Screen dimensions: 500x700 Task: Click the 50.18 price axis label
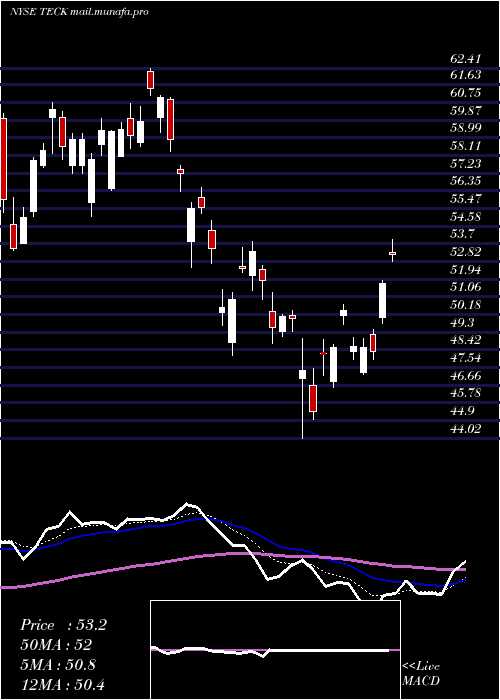tap(465, 305)
